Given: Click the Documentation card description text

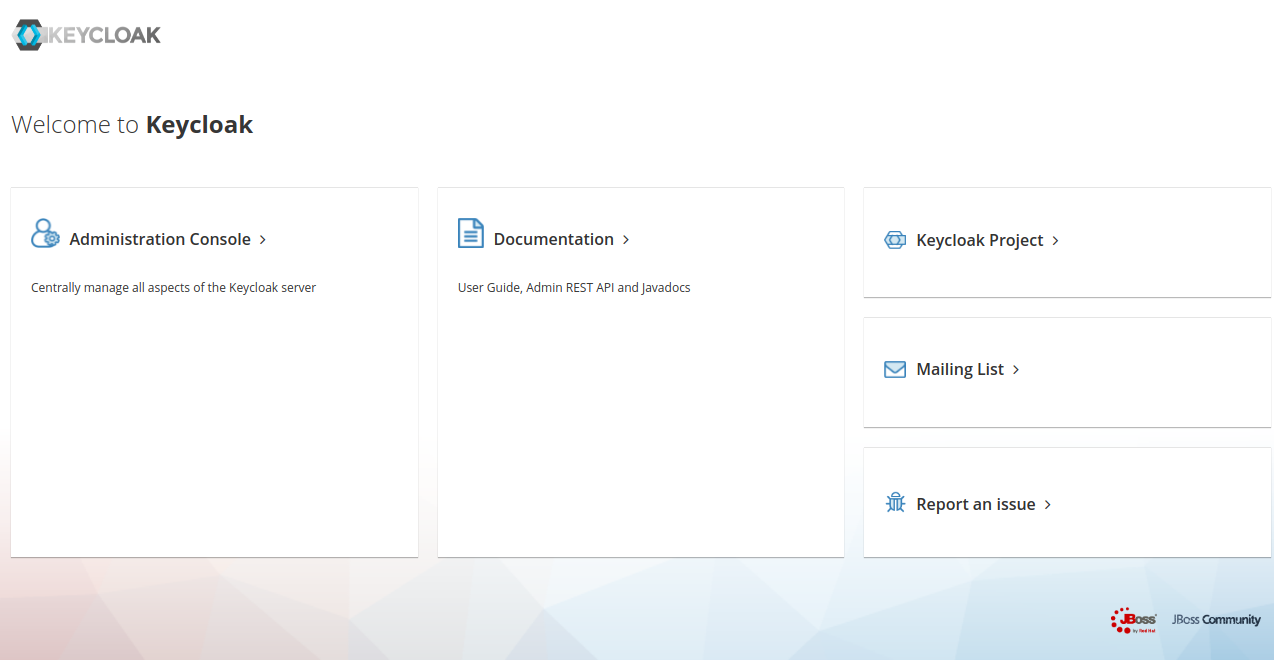Looking at the screenshot, I should click(x=573, y=287).
